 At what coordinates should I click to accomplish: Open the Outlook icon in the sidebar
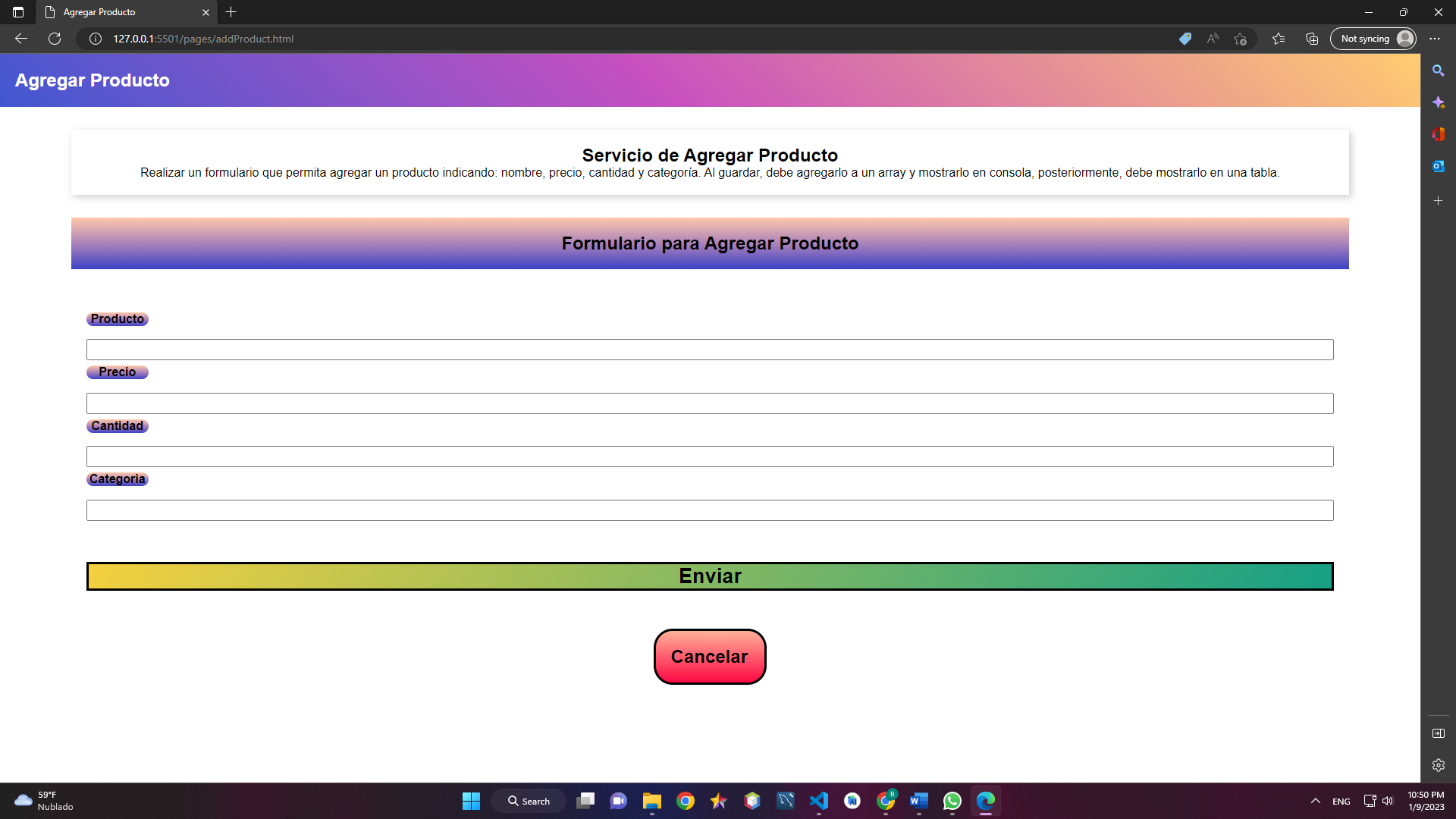(x=1439, y=166)
